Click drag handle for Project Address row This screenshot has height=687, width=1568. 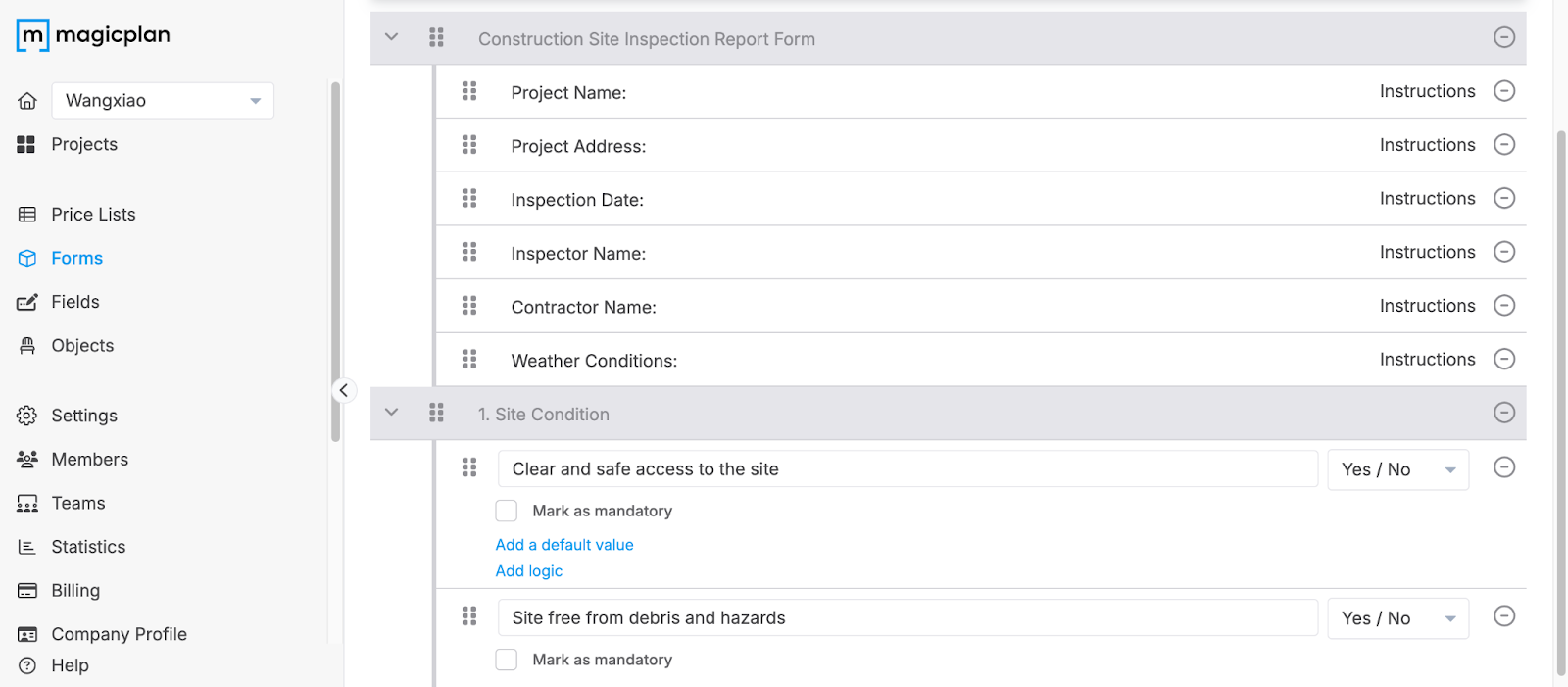[469, 145]
